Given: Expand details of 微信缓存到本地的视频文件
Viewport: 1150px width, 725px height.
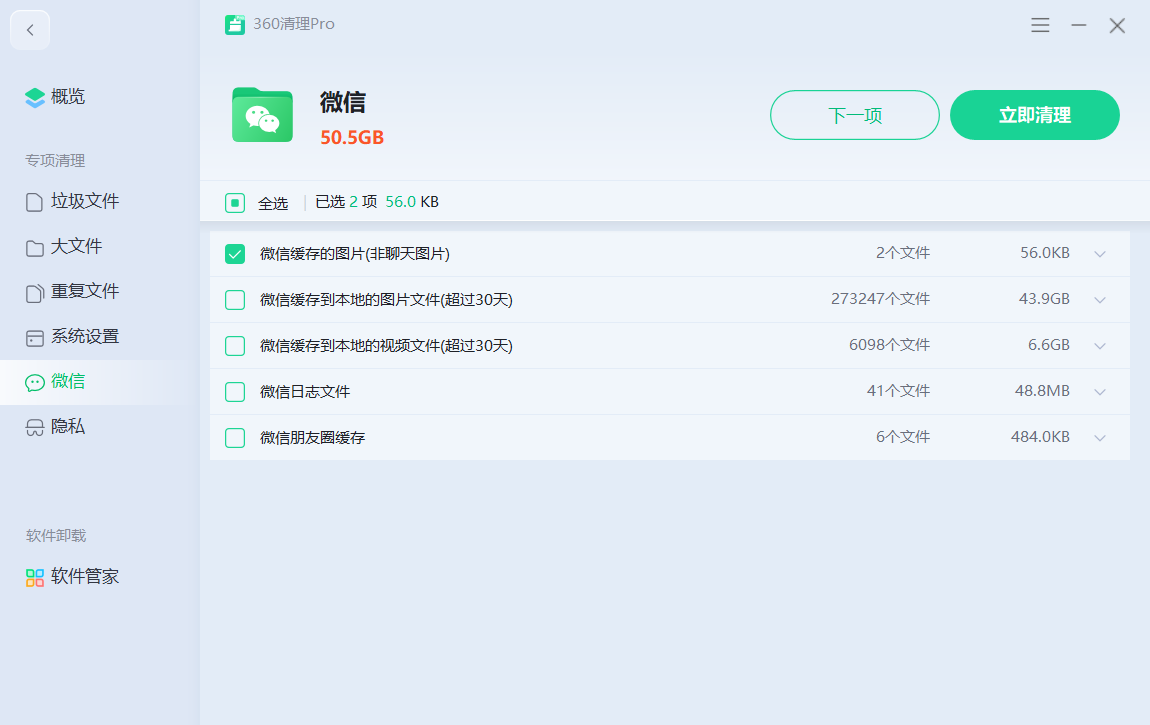Looking at the screenshot, I should 1100,345.
